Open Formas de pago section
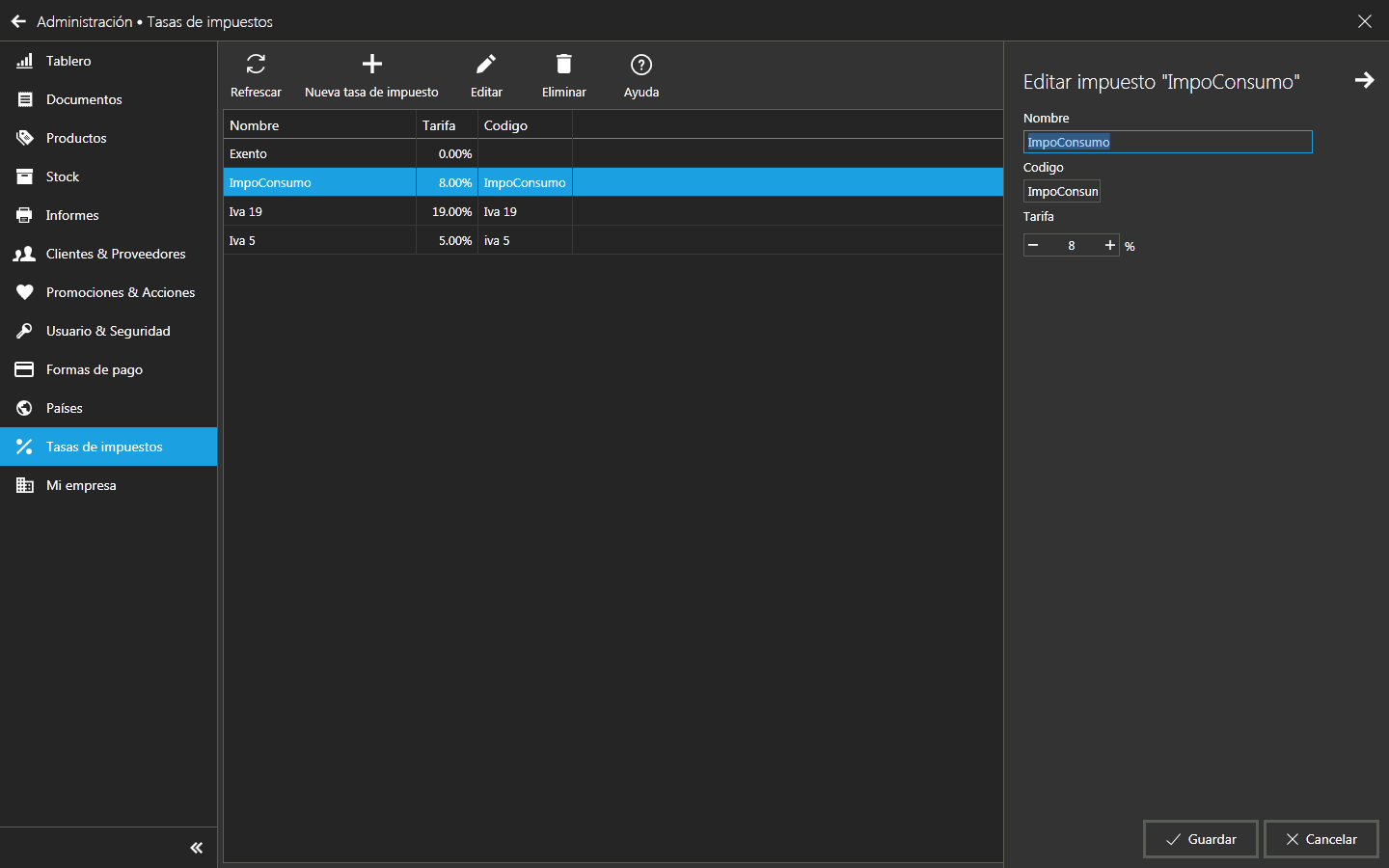Image resolution: width=1389 pixels, height=868 pixels. [94, 369]
